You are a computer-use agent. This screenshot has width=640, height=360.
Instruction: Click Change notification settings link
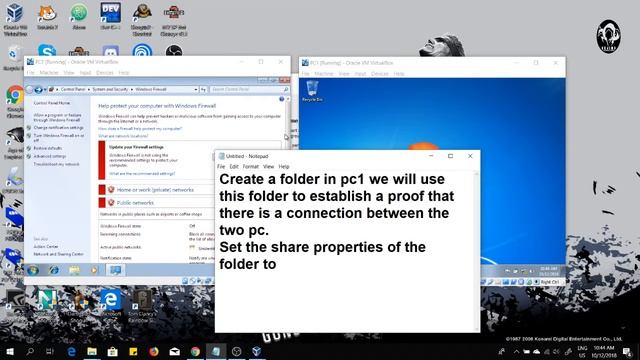59,128
